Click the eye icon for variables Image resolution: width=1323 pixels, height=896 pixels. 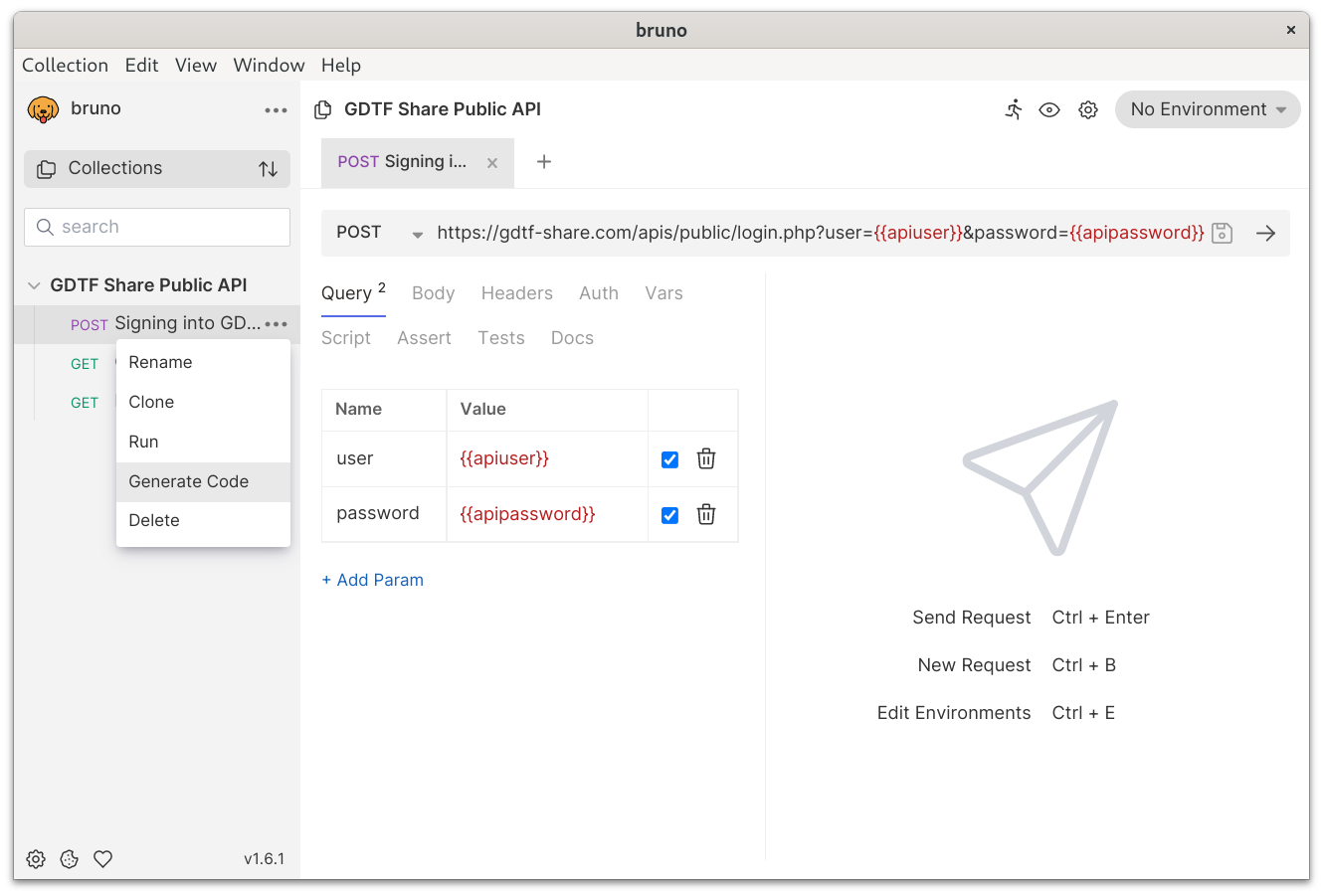[1049, 110]
